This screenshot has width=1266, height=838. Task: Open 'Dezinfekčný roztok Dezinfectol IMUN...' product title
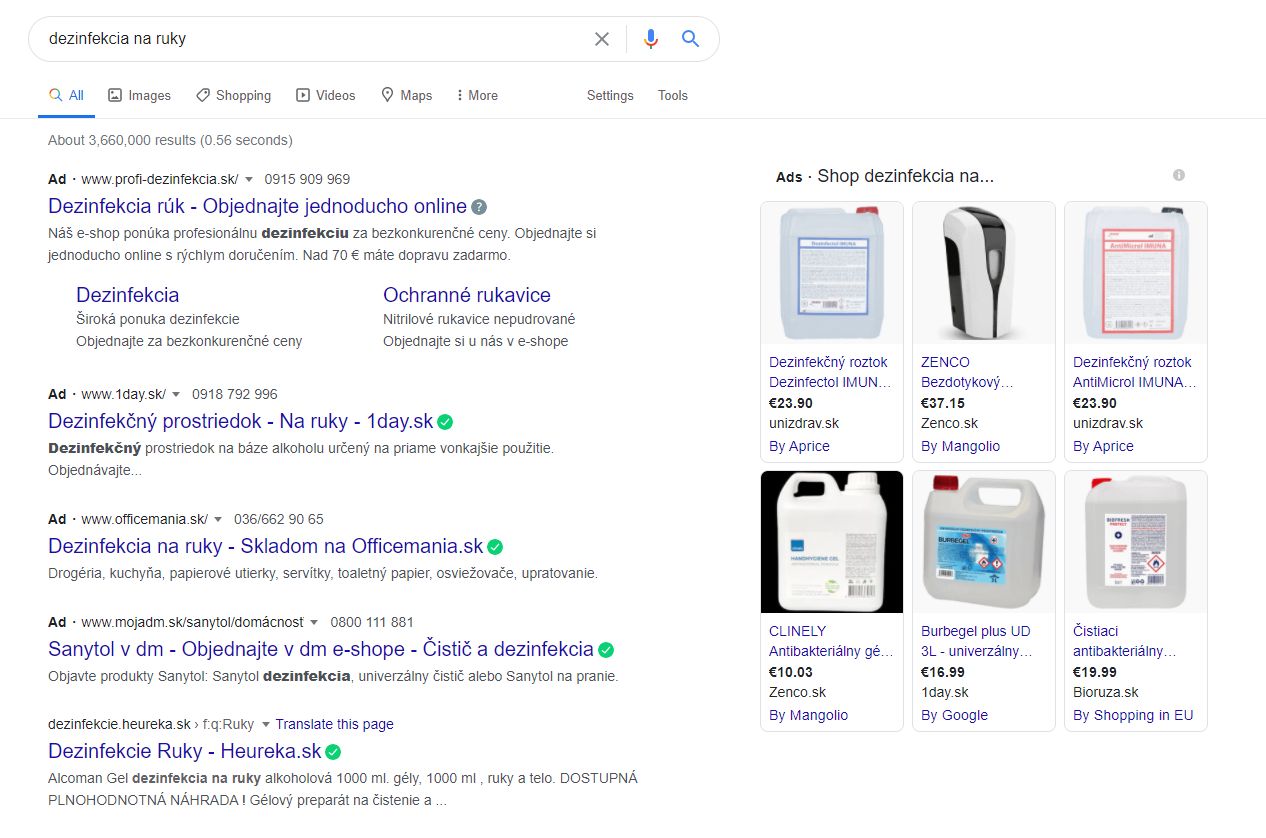click(x=829, y=372)
